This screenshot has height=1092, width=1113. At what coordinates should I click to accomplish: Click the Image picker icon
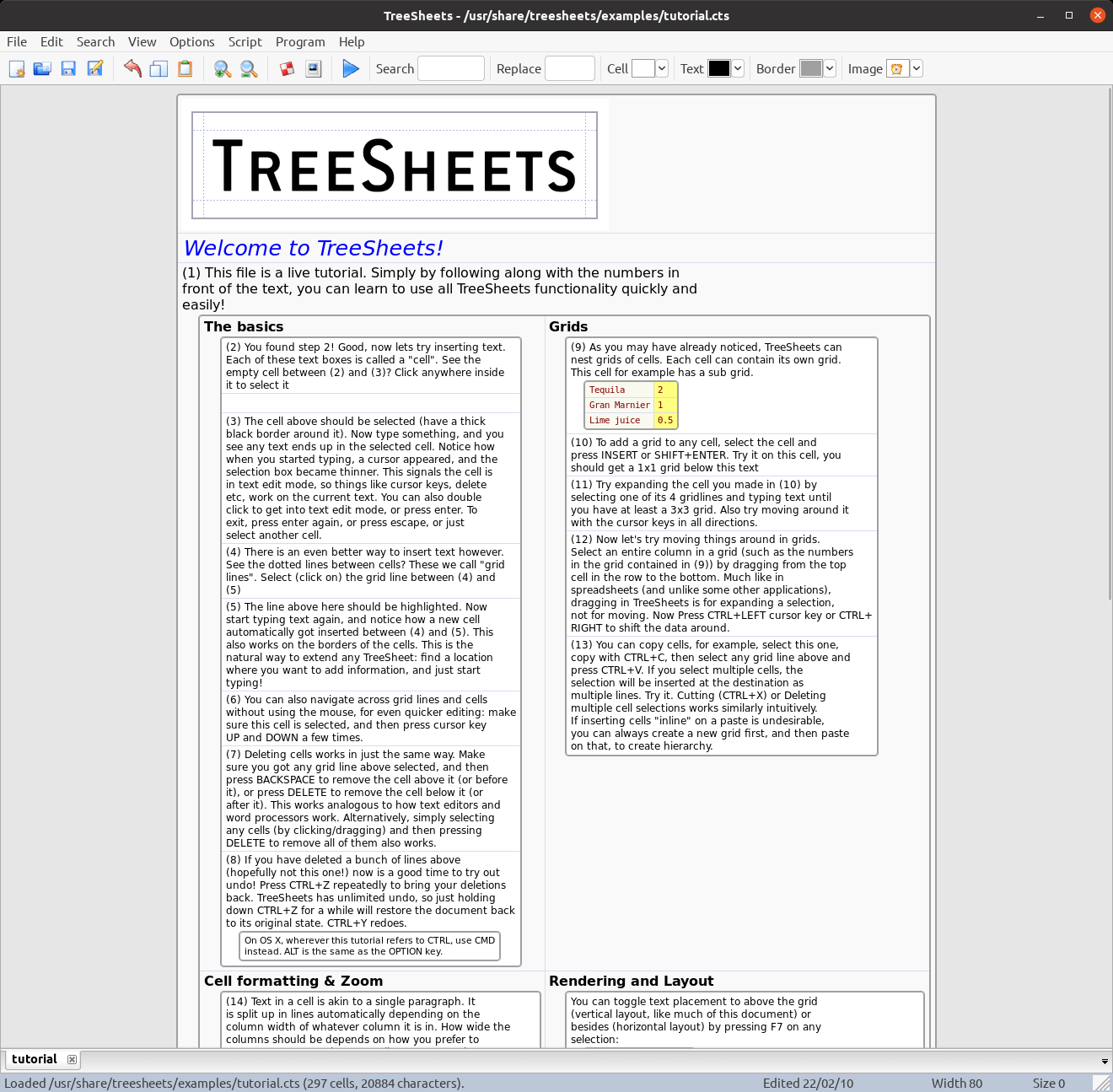898,69
